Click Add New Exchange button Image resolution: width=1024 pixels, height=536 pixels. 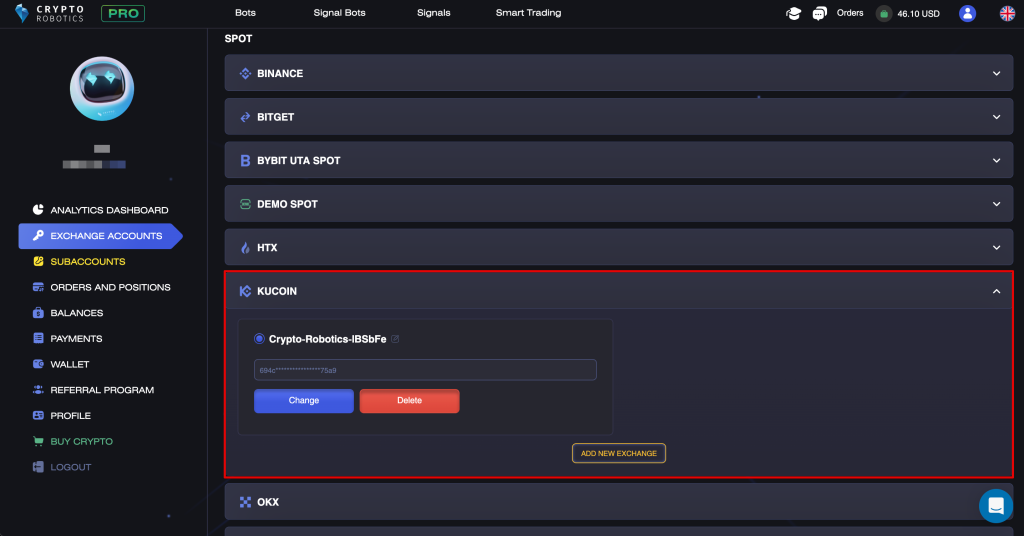[618, 453]
